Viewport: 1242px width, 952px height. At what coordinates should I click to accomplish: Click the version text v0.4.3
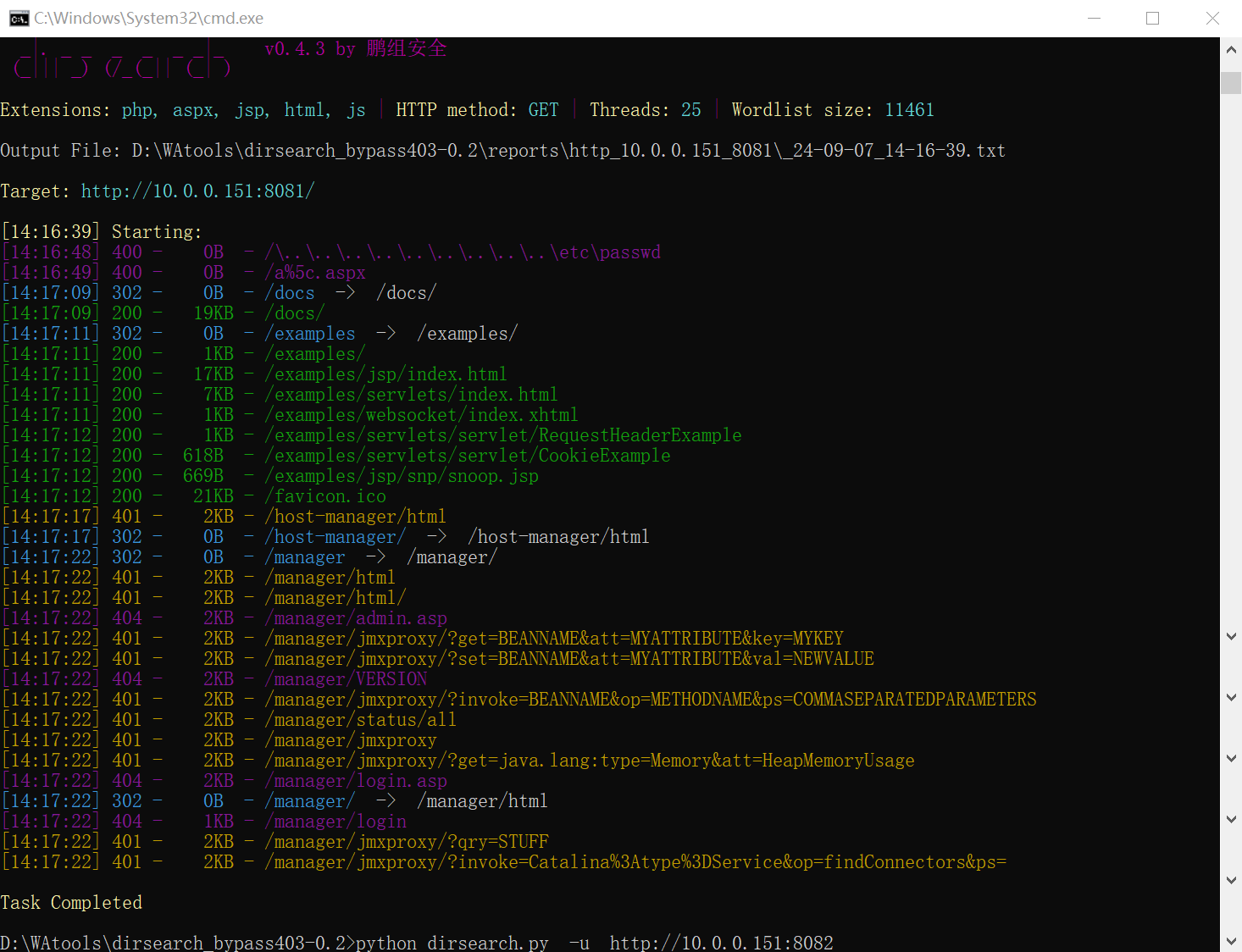click(295, 49)
